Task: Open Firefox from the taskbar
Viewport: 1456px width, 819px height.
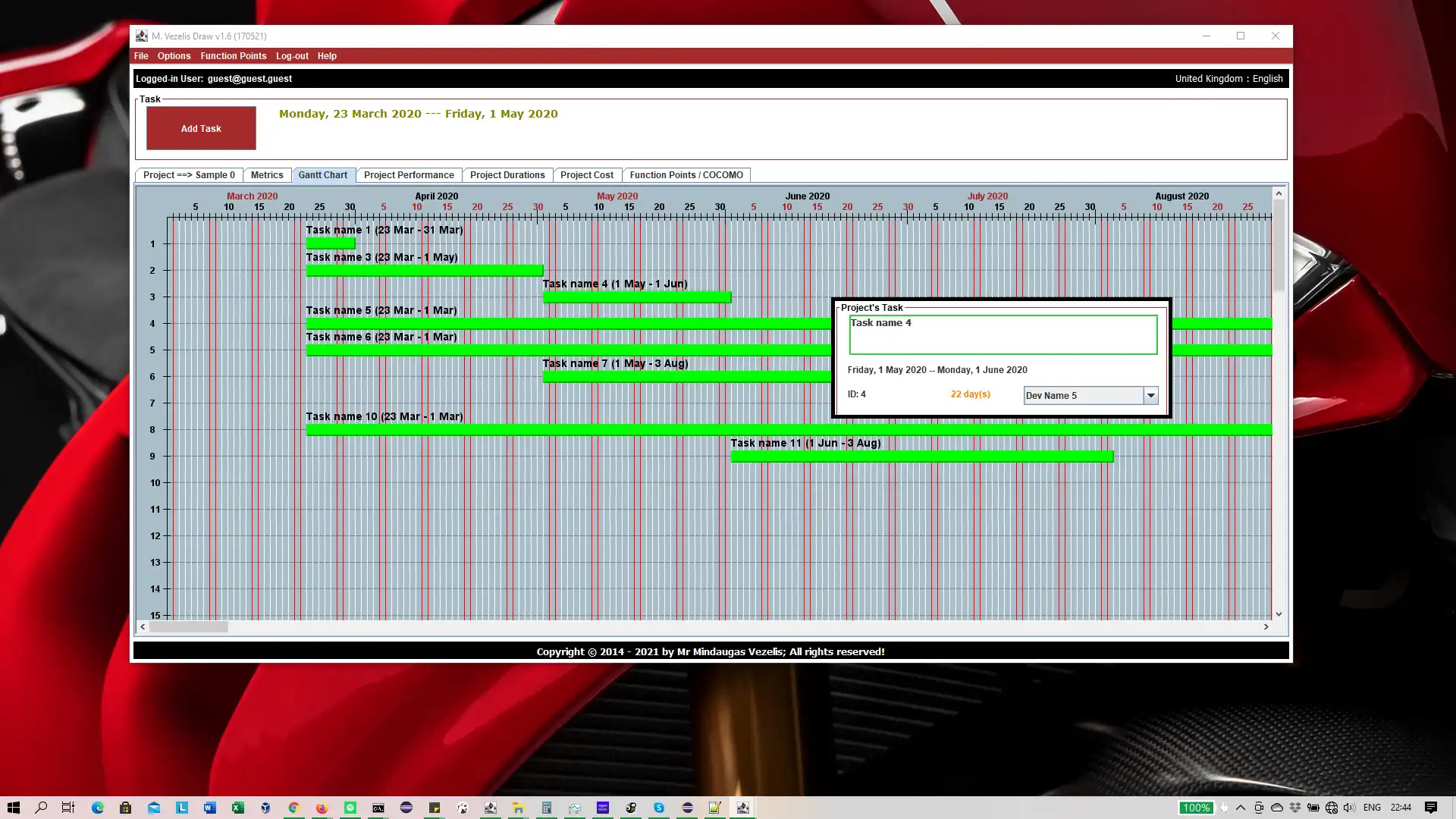Action: click(x=322, y=808)
